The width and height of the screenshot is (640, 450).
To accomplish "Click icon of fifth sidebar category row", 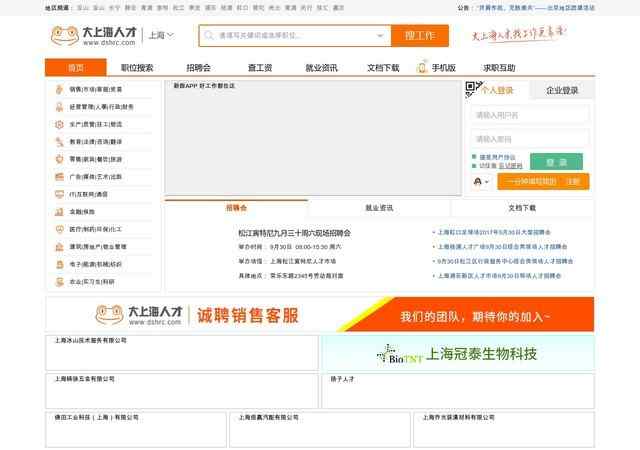I will [60, 159].
